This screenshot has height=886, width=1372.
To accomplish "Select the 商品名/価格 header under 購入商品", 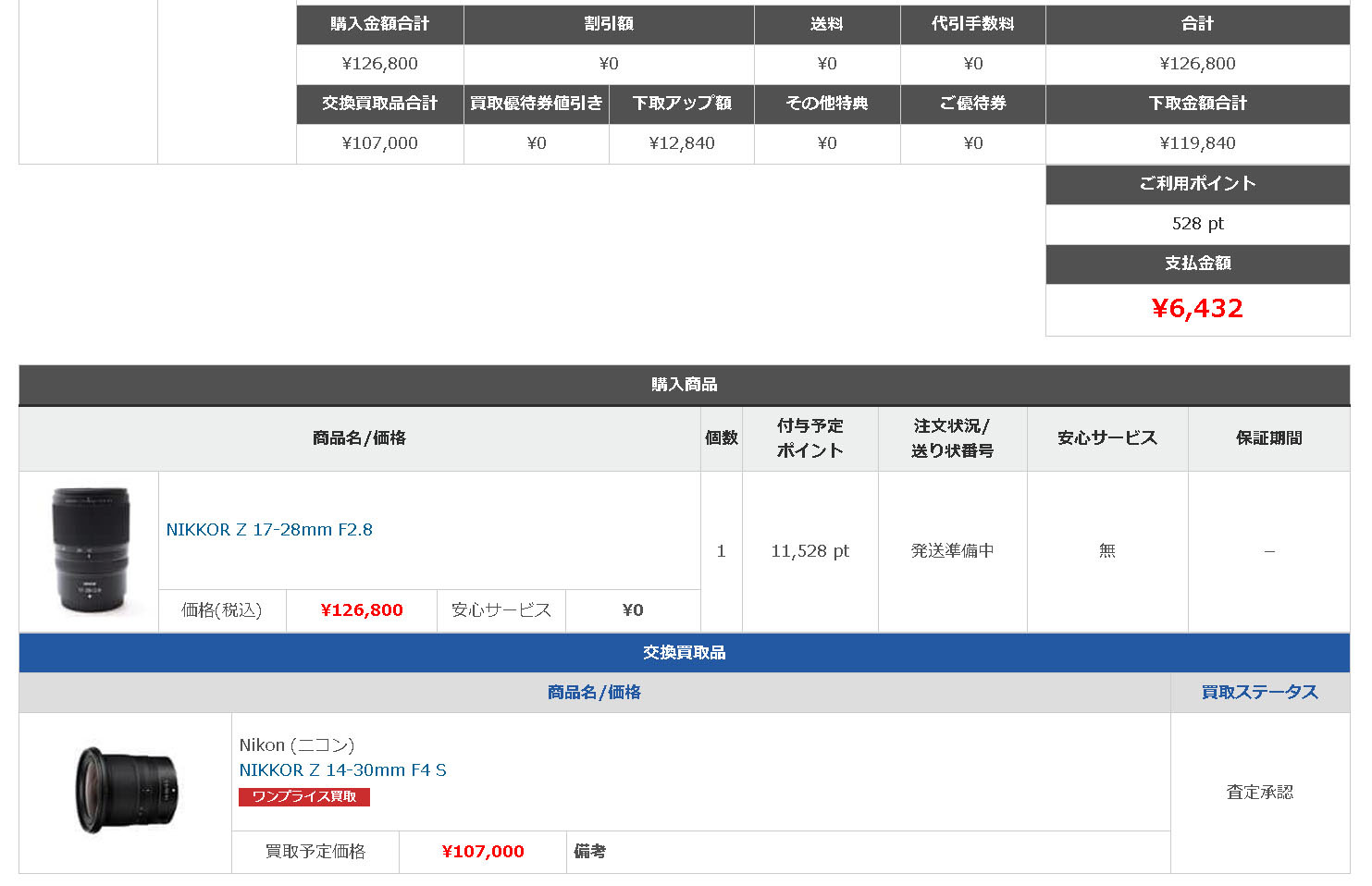I will point(360,438).
